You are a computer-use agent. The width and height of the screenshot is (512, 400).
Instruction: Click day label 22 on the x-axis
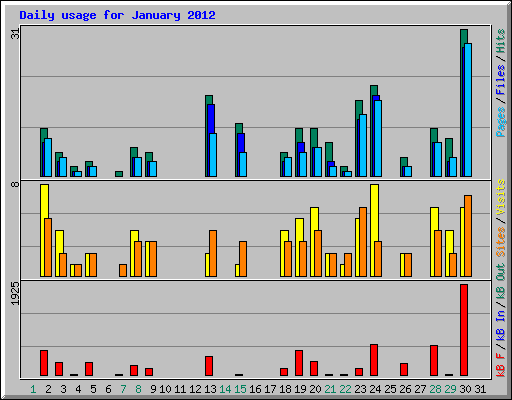pos(345,389)
